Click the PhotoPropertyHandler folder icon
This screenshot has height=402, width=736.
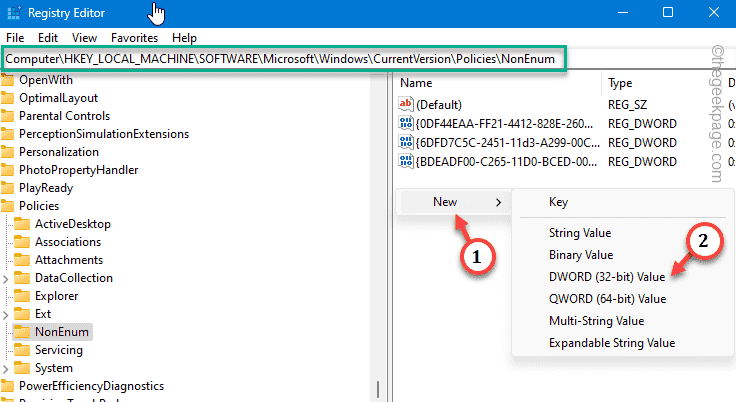(x=7, y=170)
